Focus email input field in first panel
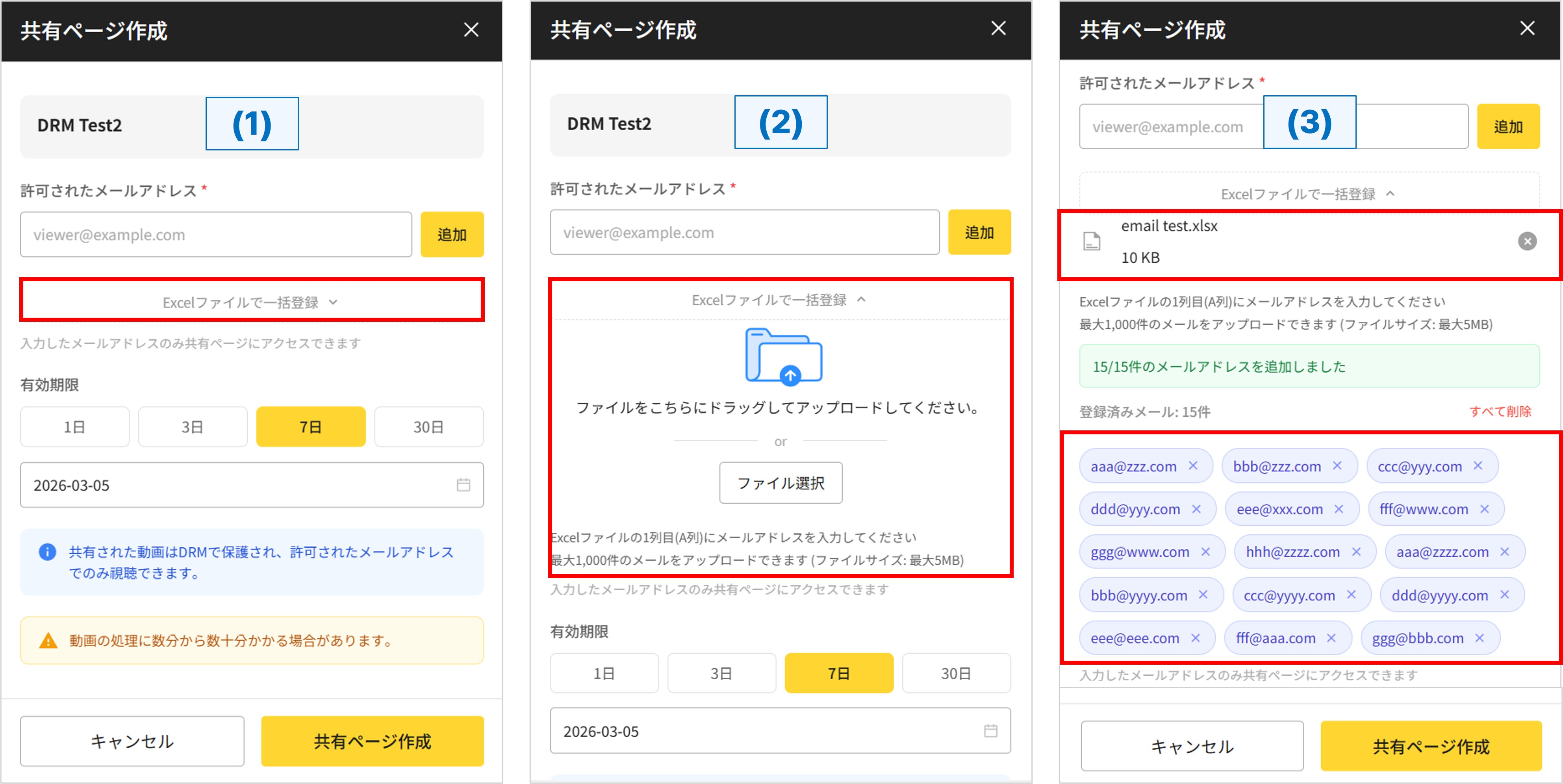 [215, 235]
